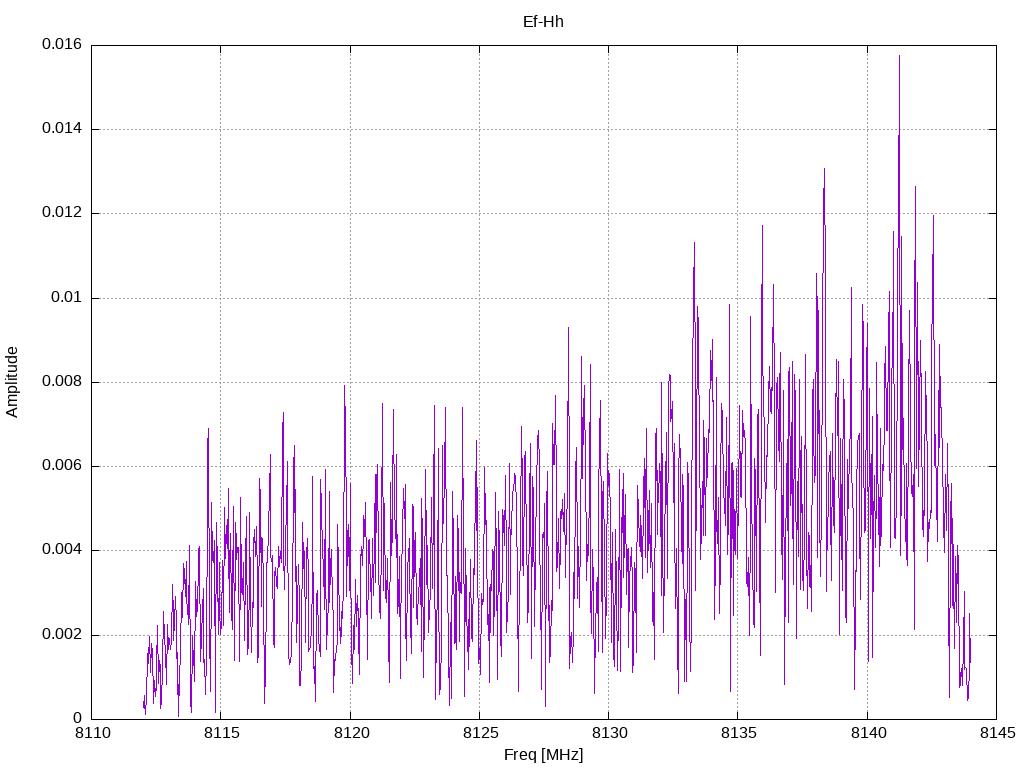1024x768 pixels.
Task: Click the 0.01 y-axis tick label
Action: pyautogui.click(x=67, y=298)
